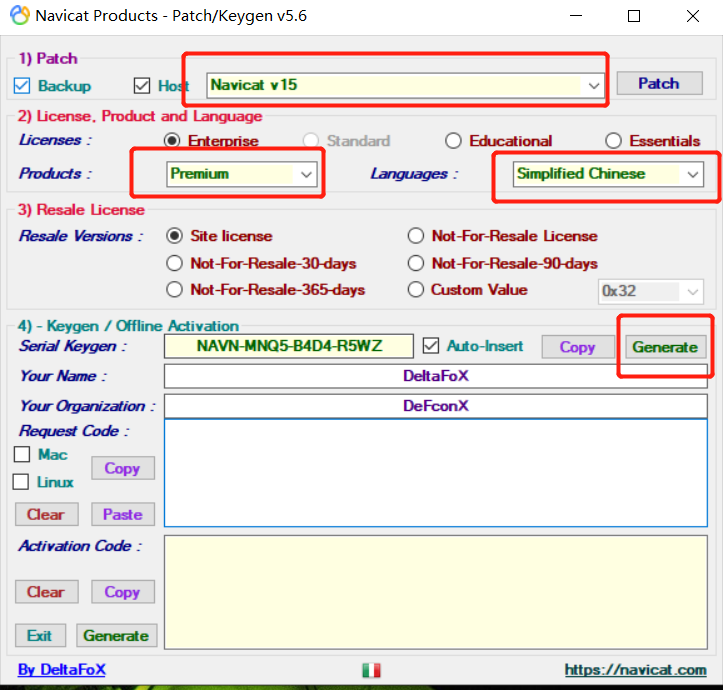Open the Simplified Chinese language dropdown
The width and height of the screenshot is (723, 690).
coord(608,174)
